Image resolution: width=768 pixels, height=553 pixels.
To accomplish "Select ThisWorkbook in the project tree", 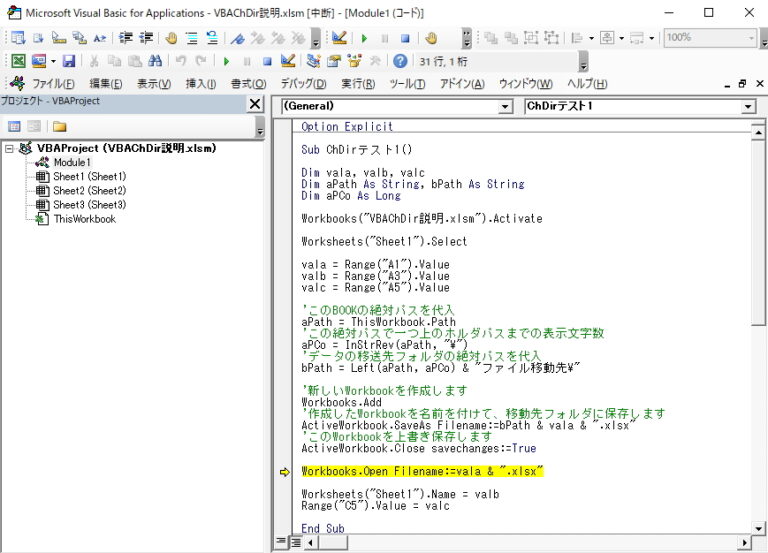I will point(84,218).
